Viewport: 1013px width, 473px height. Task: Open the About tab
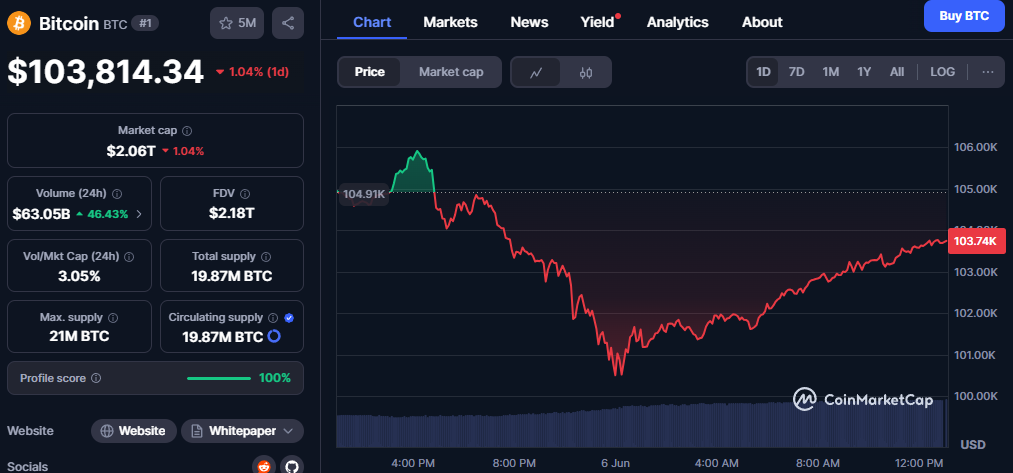click(762, 22)
